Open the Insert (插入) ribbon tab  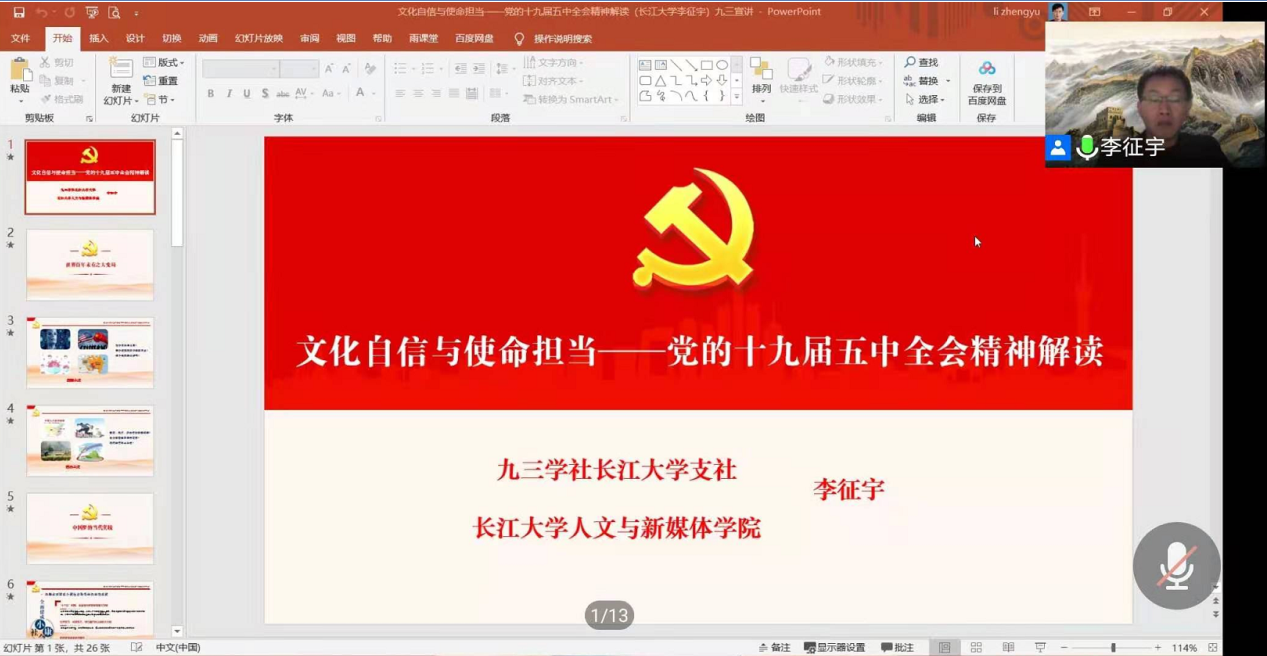tap(99, 38)
